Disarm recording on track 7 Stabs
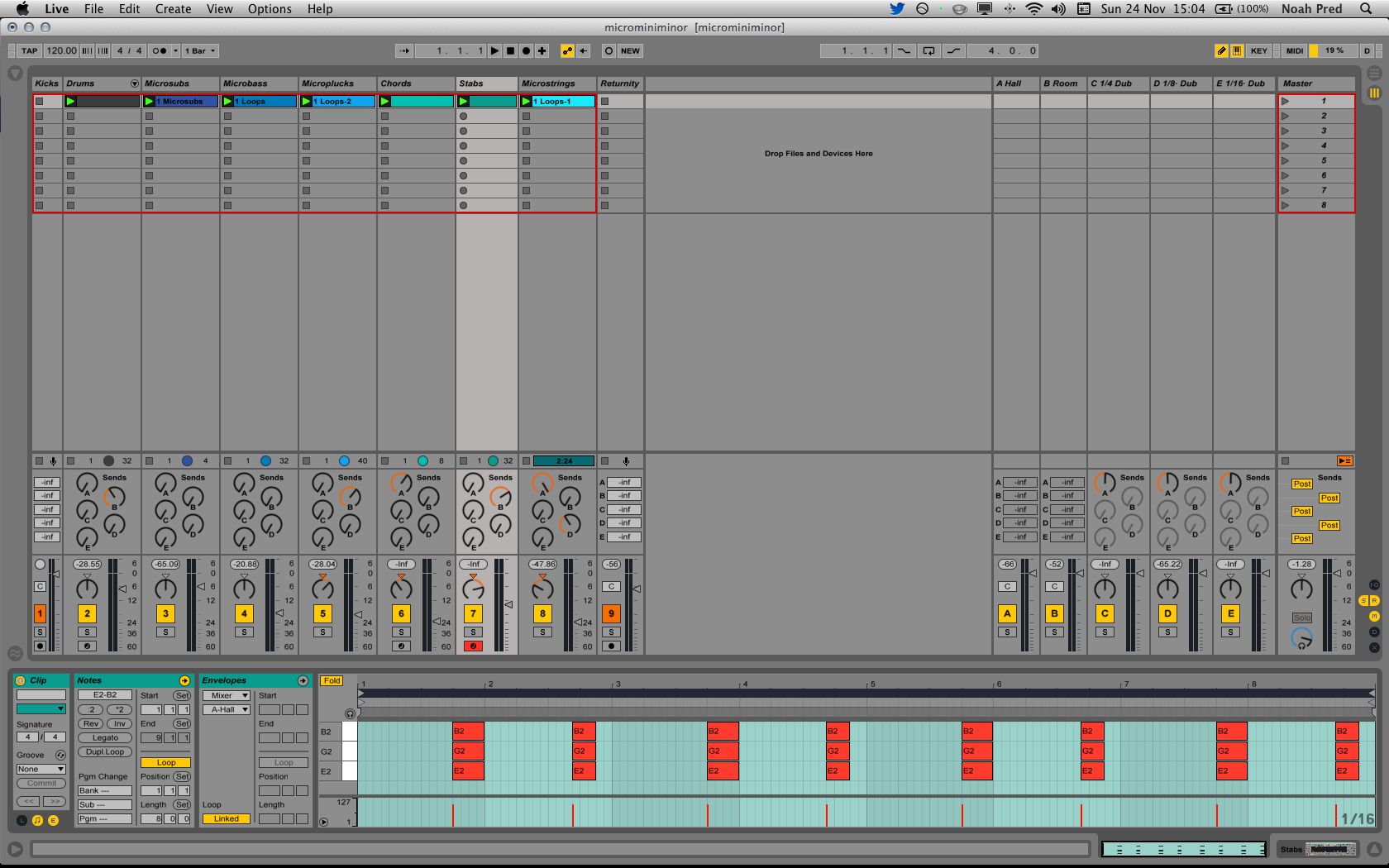The width and height of the screenshot is (1389, 868). [x=473, y=646]
